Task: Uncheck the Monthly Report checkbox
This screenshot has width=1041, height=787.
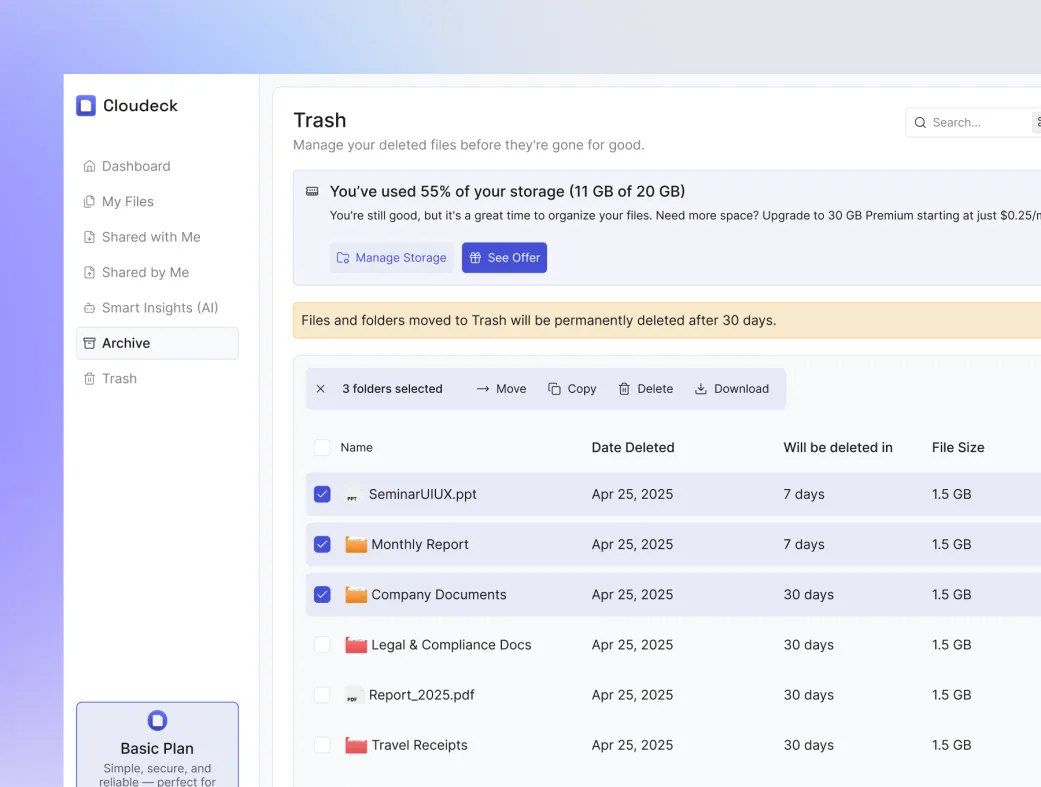Action: (x=322, y=544)
